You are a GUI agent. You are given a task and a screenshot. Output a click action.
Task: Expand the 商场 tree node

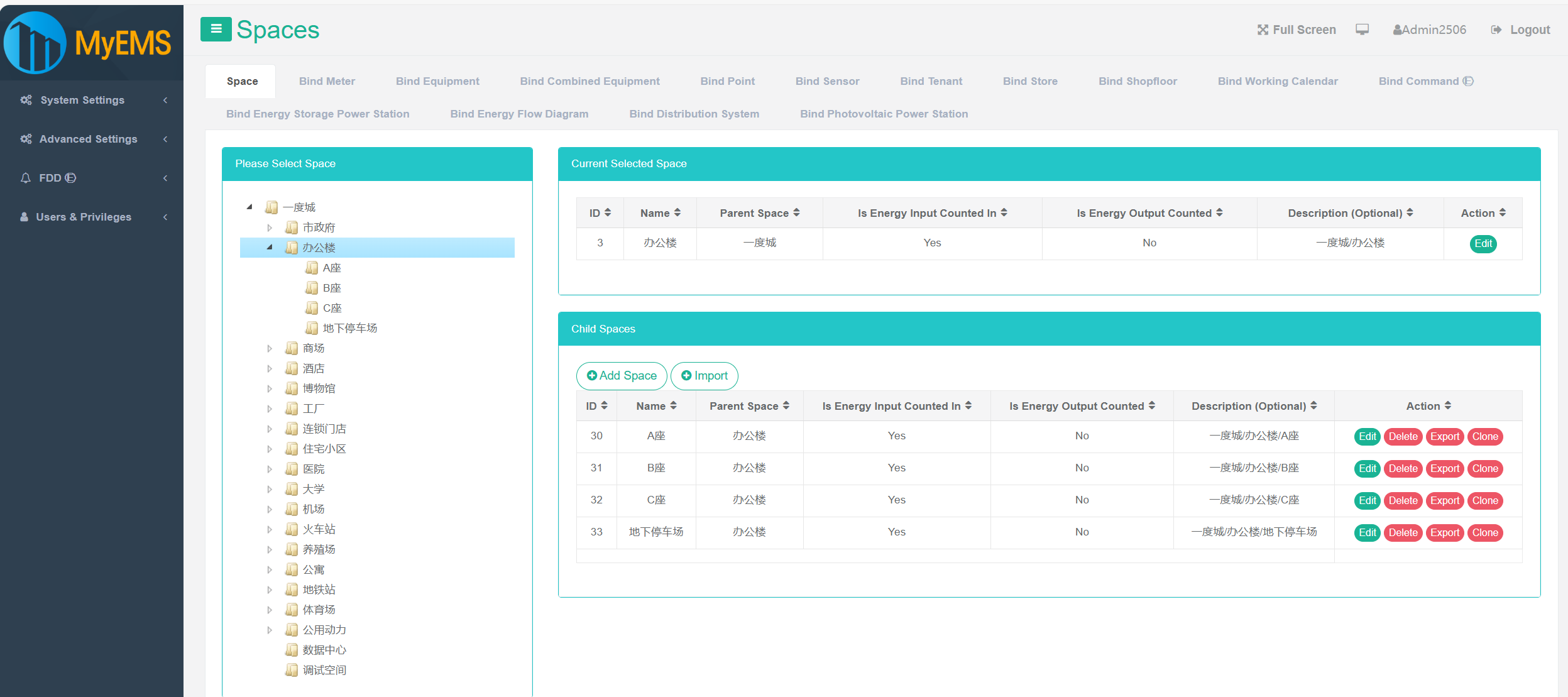270,348
